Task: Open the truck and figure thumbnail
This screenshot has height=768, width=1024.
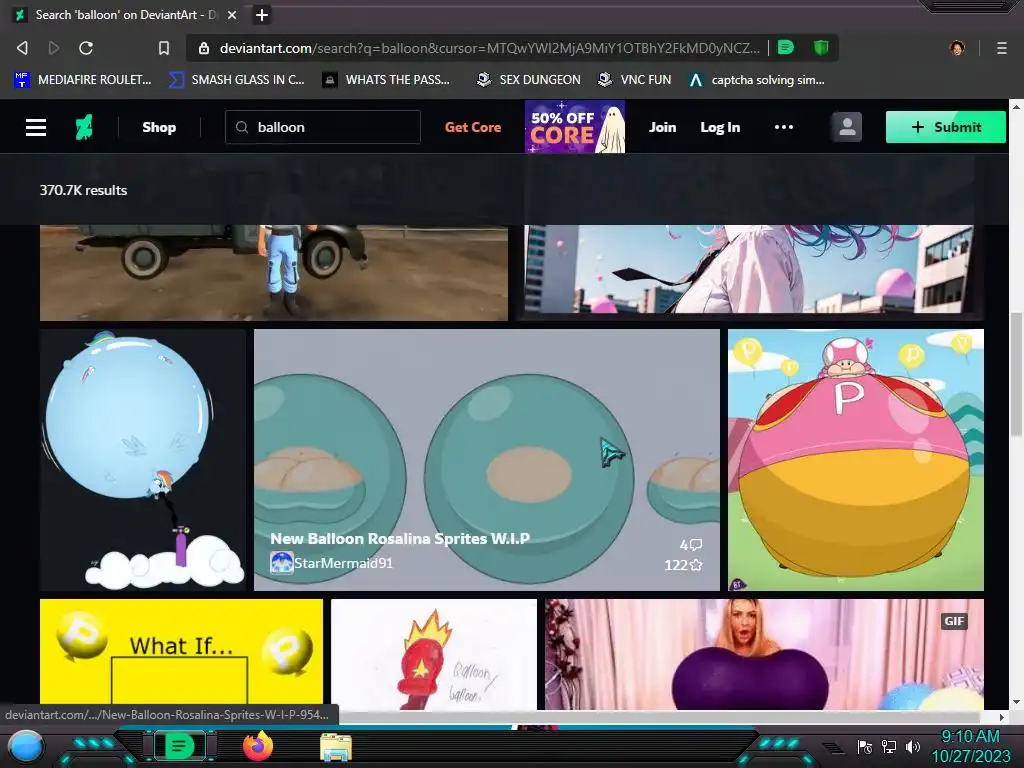Action: tap(274, 272)
